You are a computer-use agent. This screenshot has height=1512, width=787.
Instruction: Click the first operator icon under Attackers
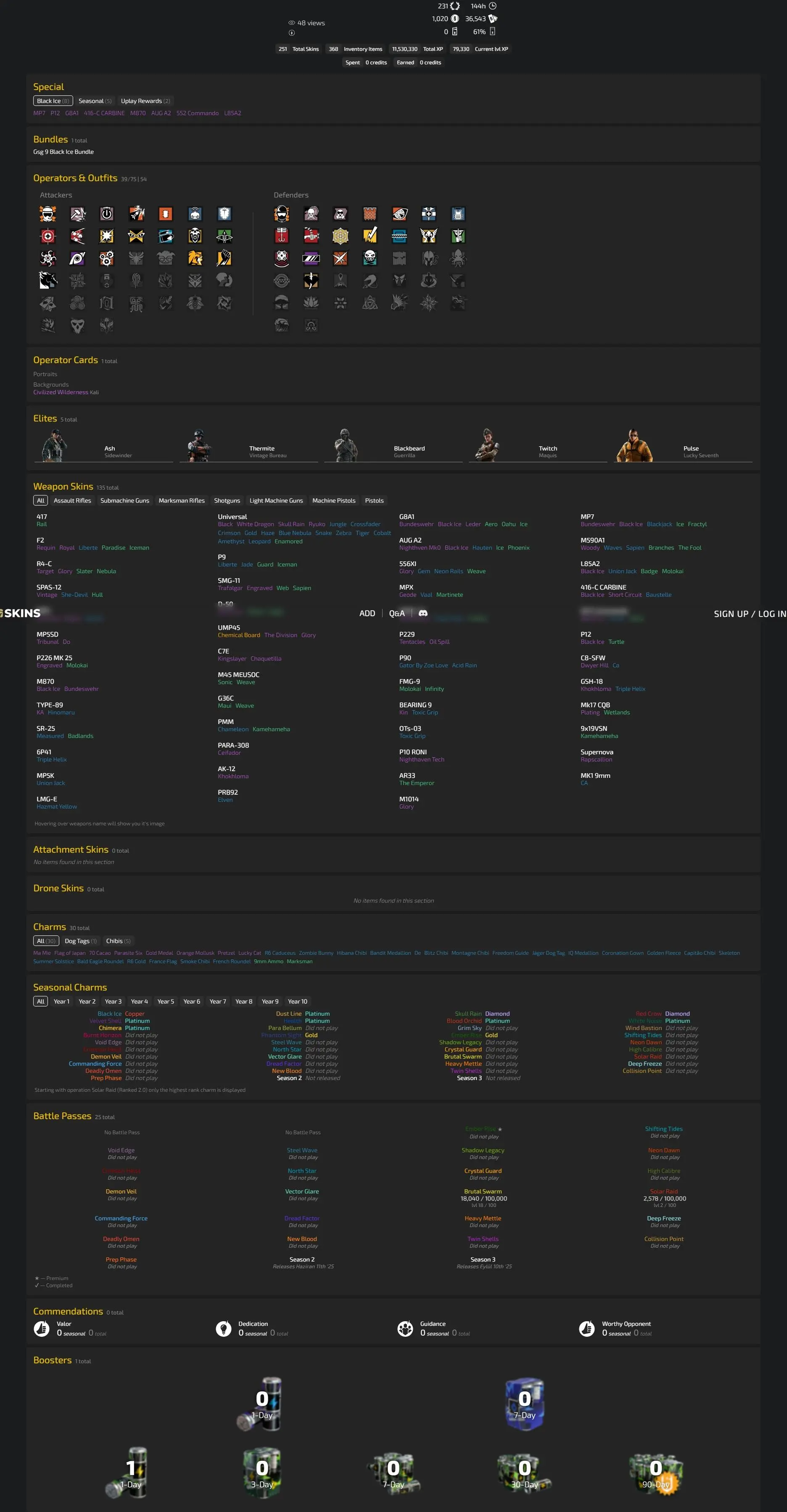(48, 213)
